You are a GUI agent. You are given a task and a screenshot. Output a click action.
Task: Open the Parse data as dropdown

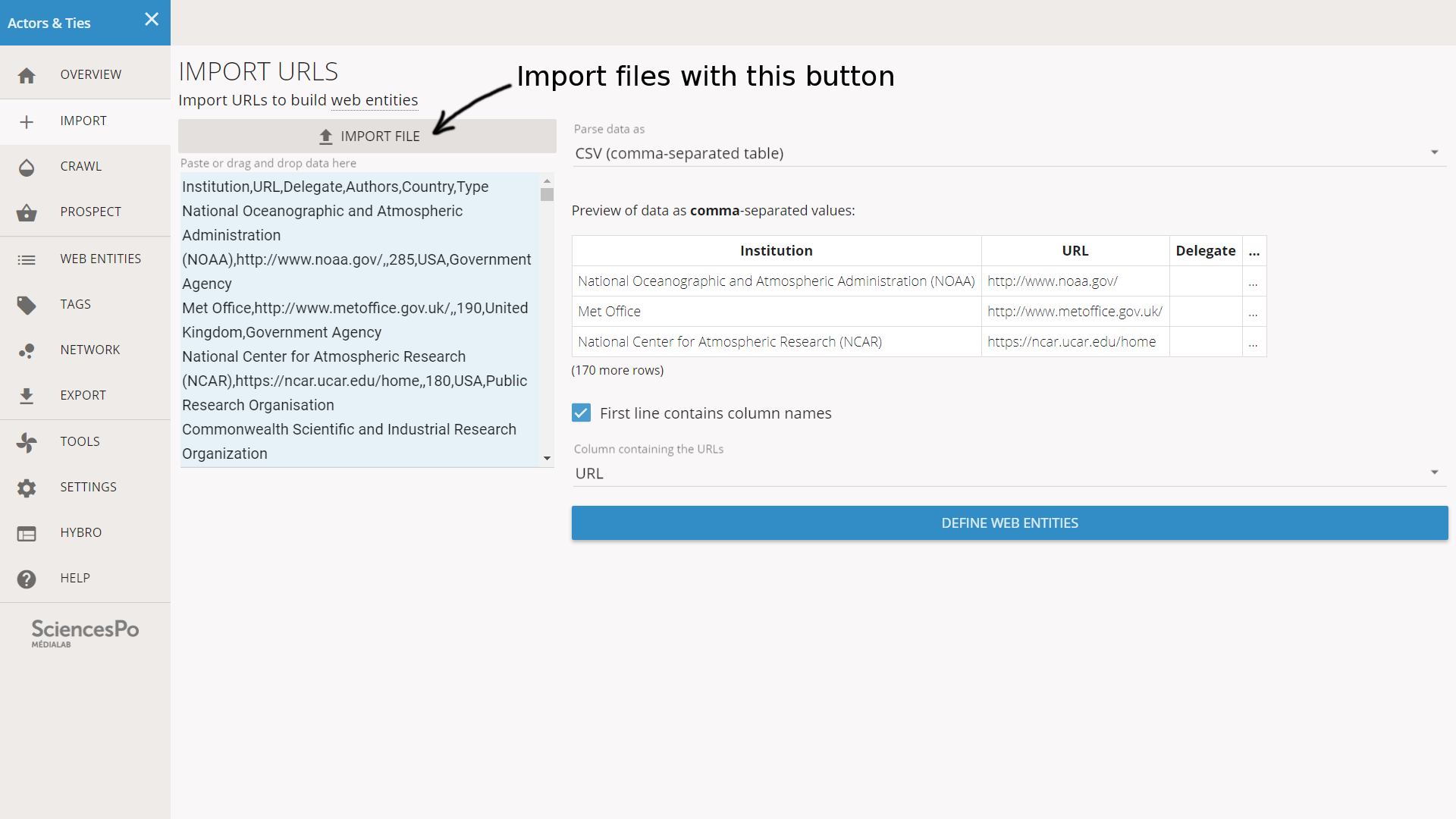point(1009,153)
